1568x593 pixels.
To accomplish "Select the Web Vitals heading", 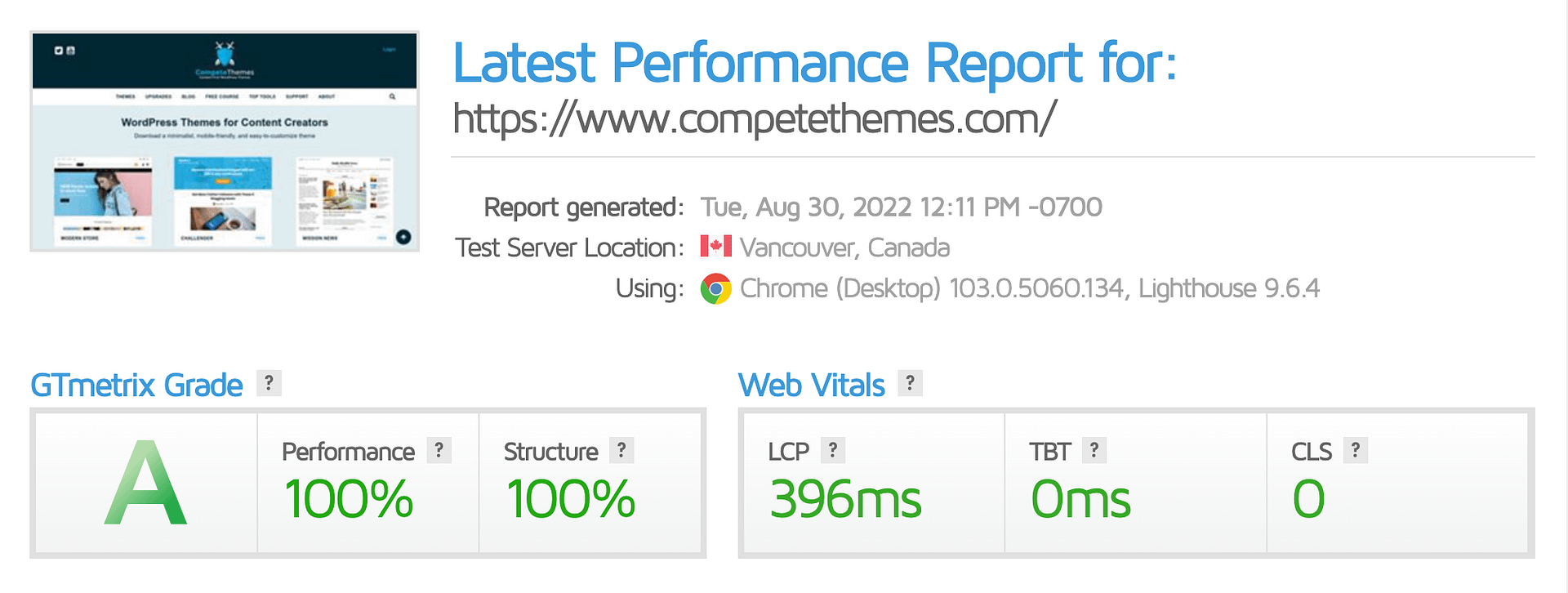I will [811, 386].
